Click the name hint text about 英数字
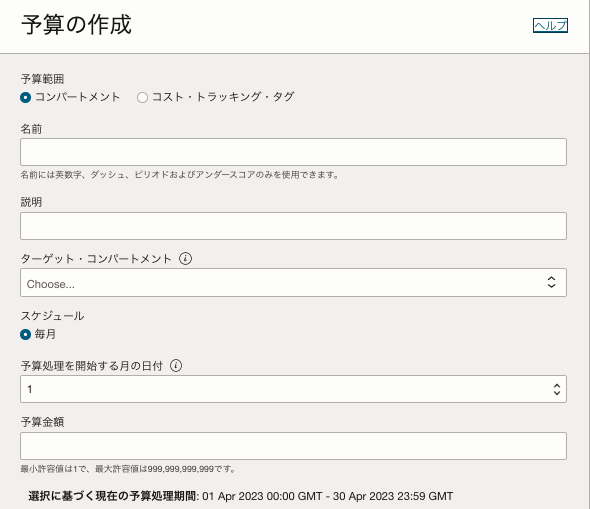The width and height of the screenshot is (590, 509). (x=180, y=175)
